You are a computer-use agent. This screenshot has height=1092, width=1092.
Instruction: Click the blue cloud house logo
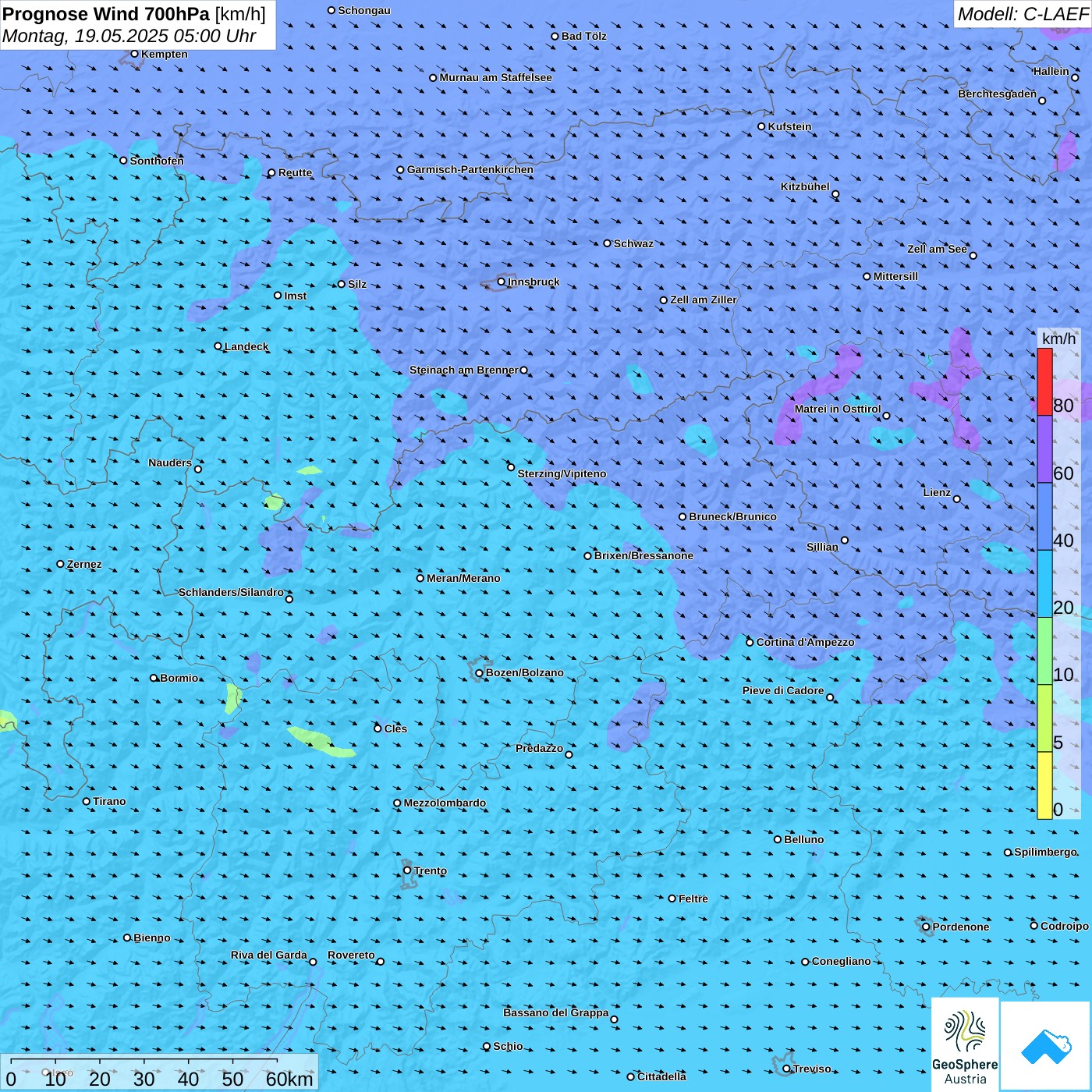tap(1046, 1046)
